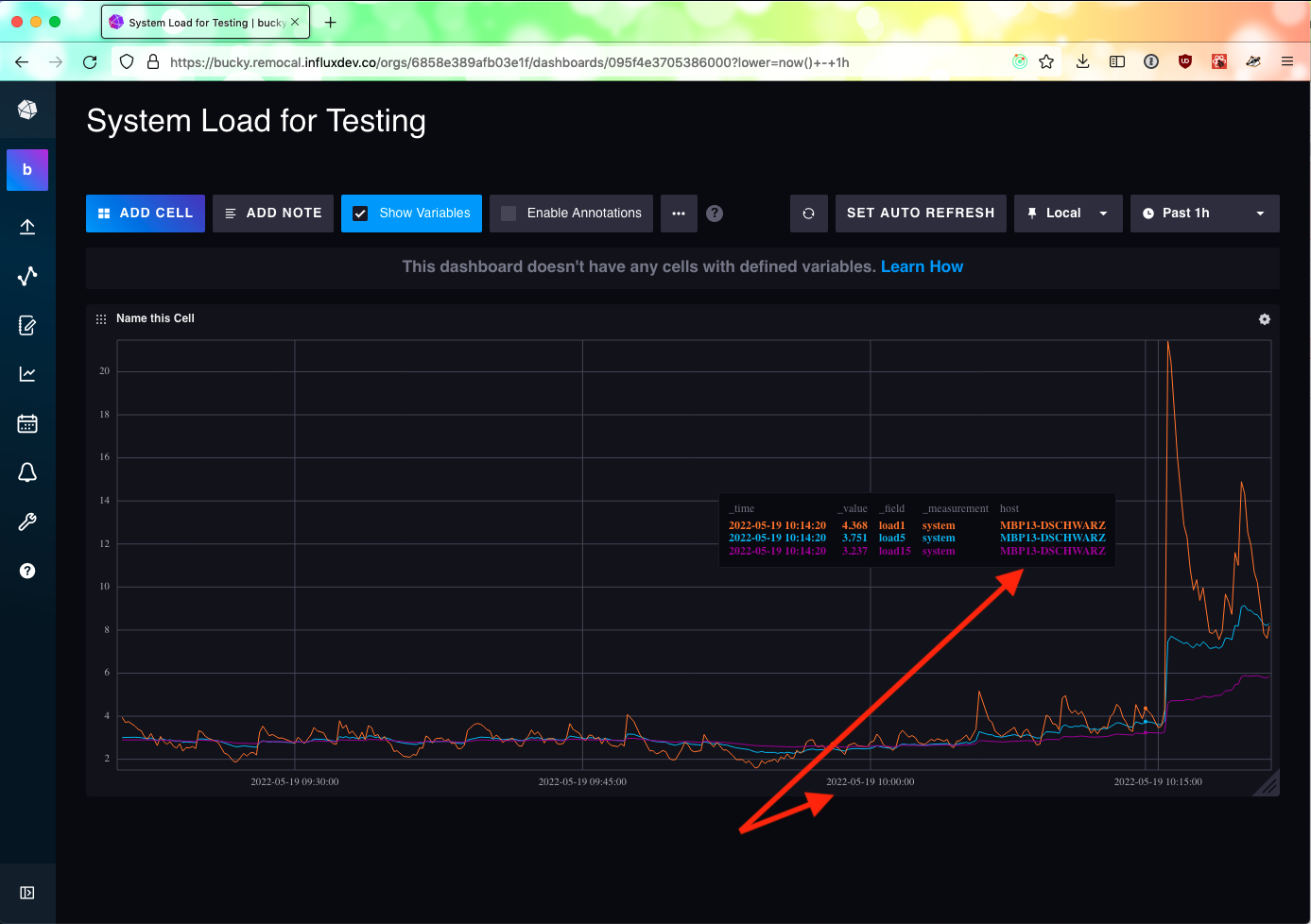Toggle the Show Variables checkbox
Viewport: 1311px width, 924px height.
point(360,214)
